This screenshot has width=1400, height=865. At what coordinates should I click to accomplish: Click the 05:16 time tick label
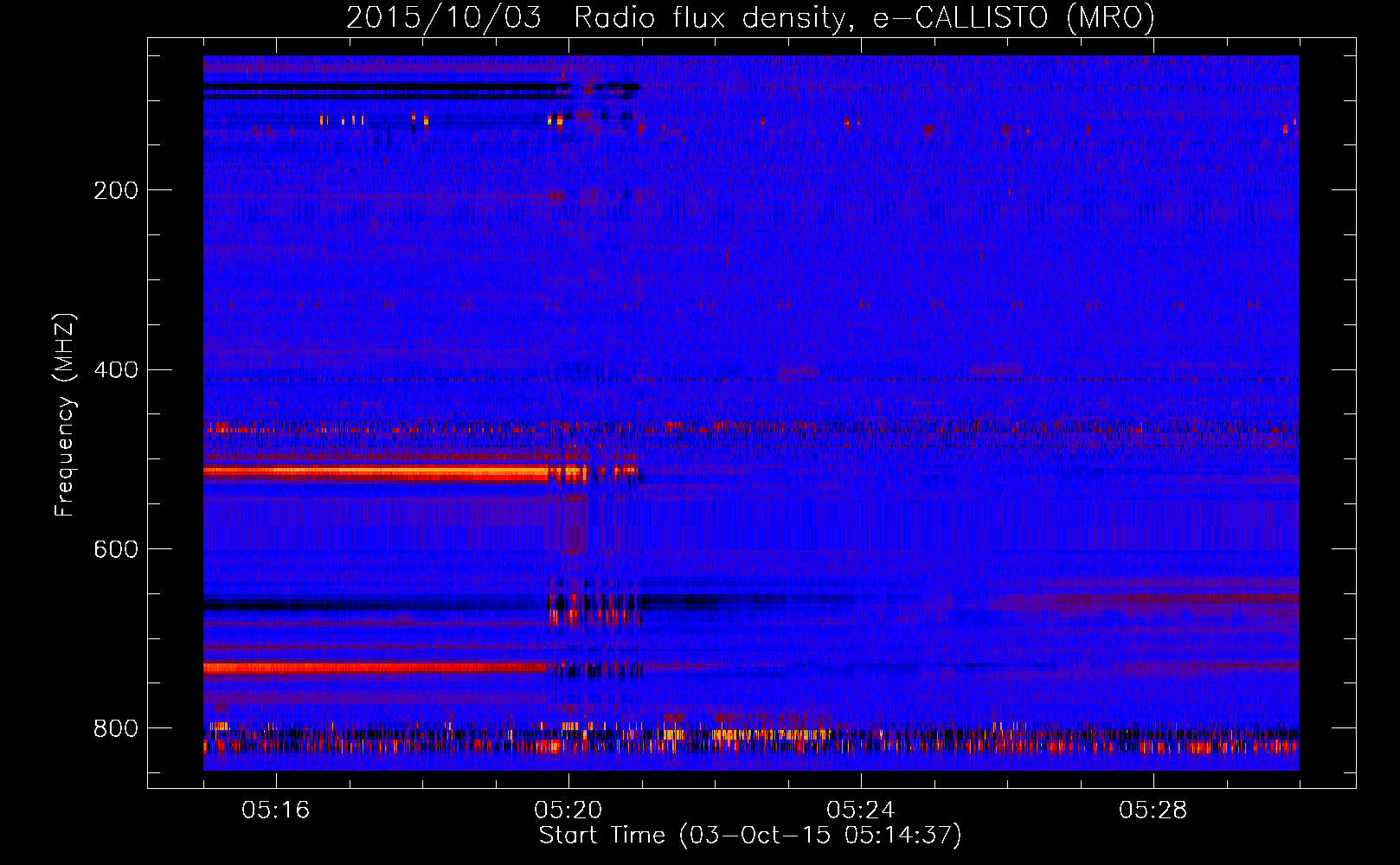[276, 811]
